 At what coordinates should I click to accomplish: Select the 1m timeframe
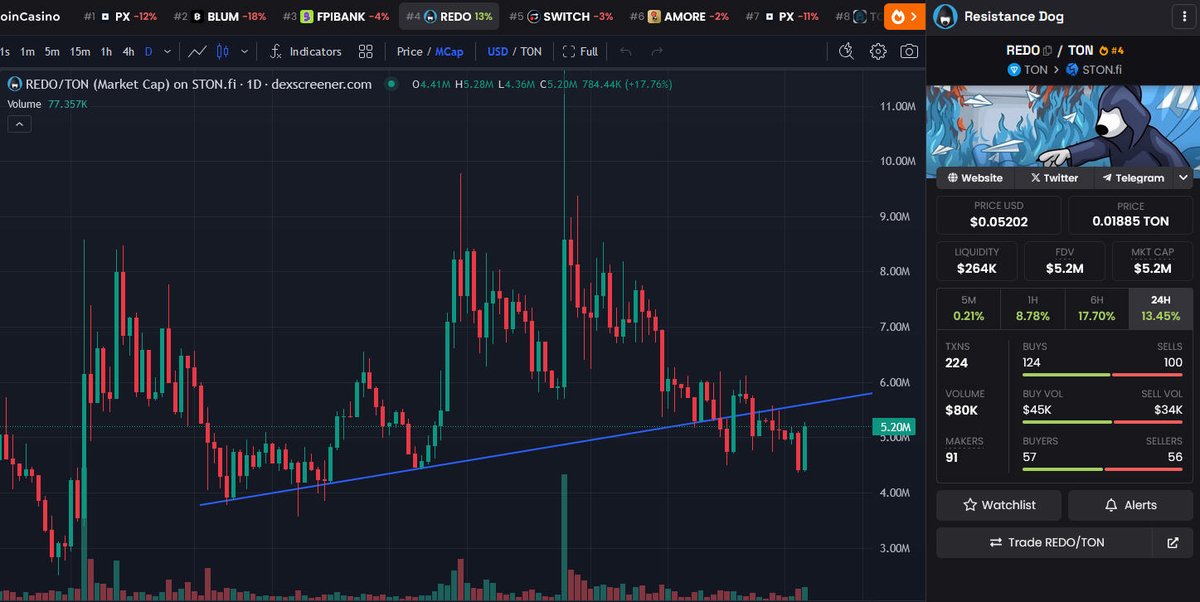[x=28, y=51]
